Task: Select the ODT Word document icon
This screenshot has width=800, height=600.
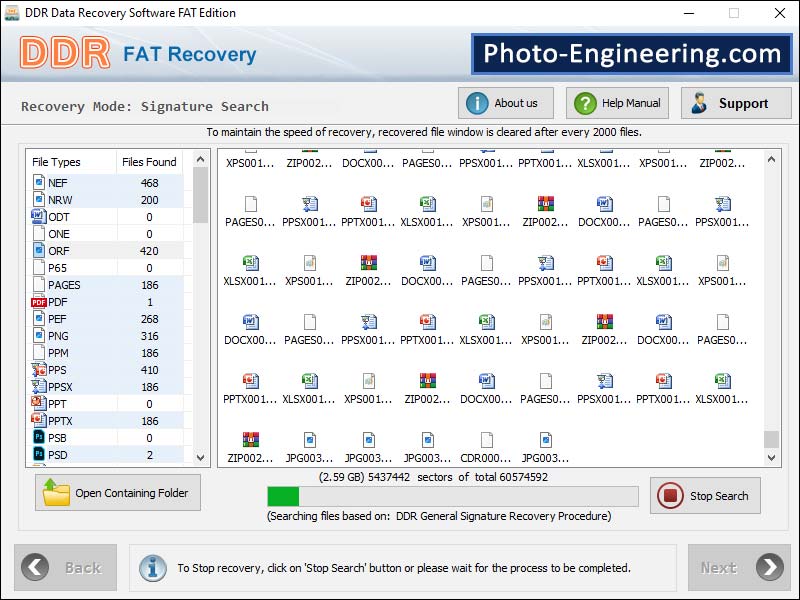Action: click(x=38, y=216)
